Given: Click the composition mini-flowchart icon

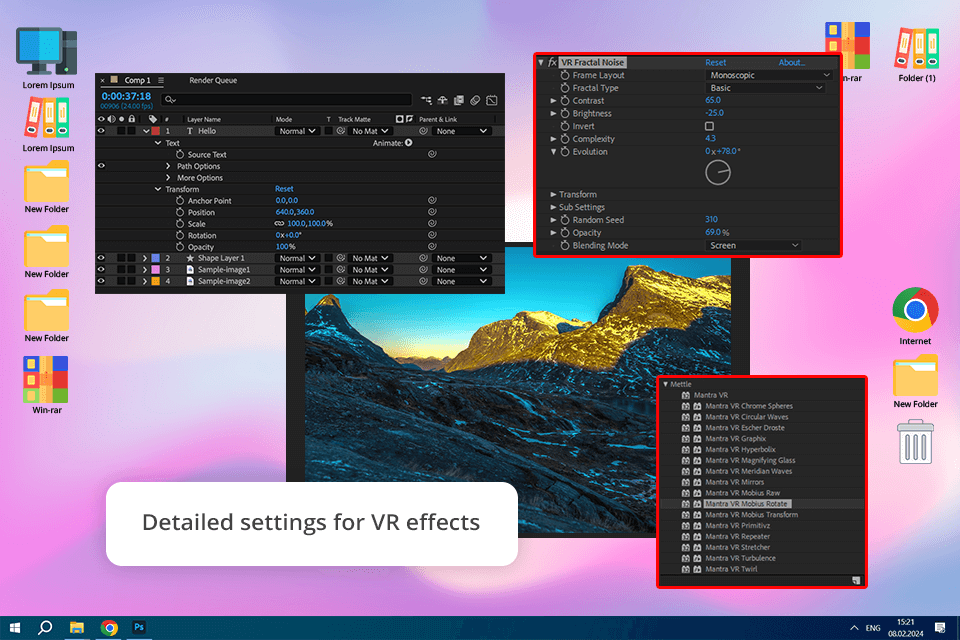Looking at the screenshot, I should (426, 100).
